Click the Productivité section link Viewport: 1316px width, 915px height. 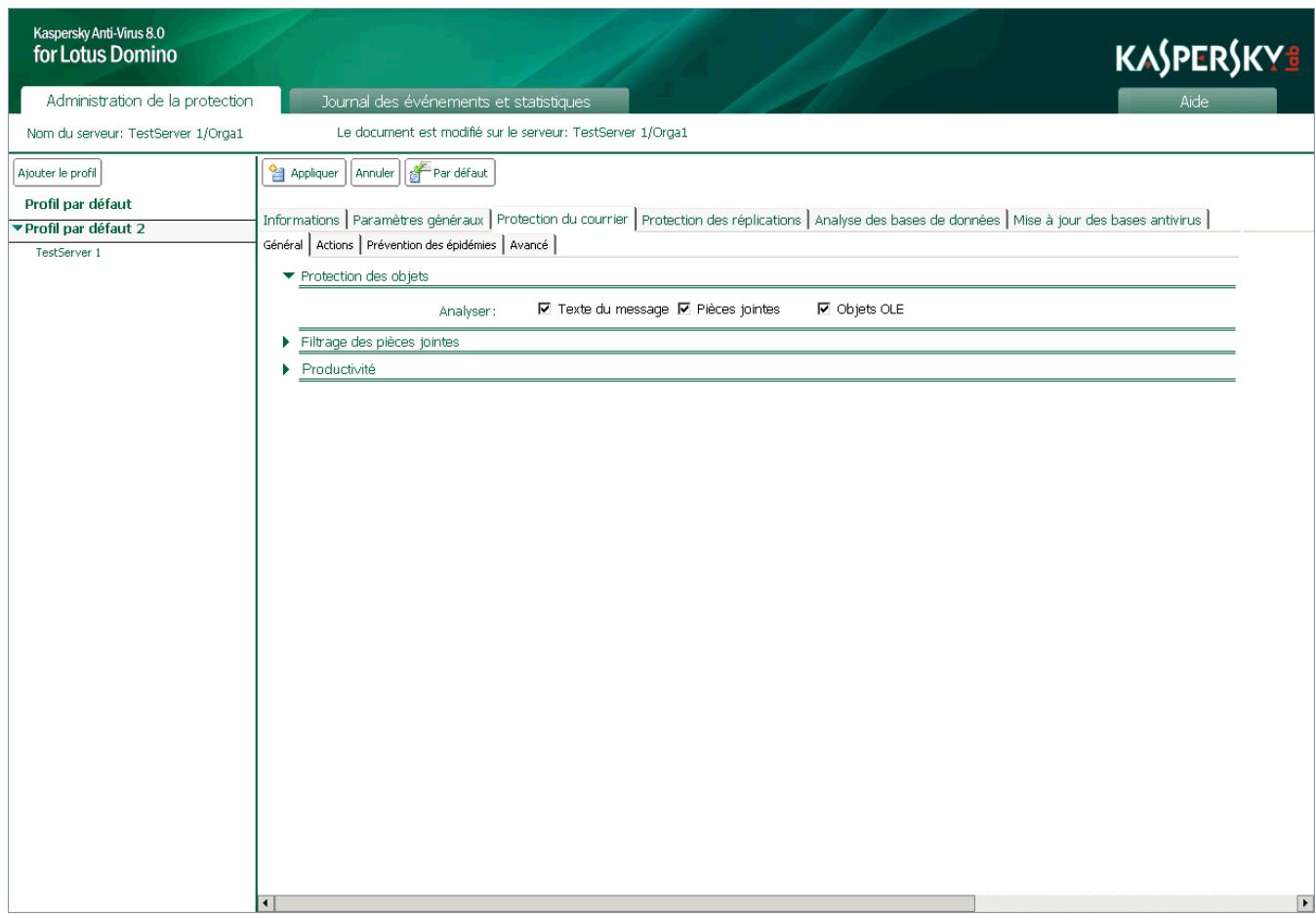coord(339,369)
